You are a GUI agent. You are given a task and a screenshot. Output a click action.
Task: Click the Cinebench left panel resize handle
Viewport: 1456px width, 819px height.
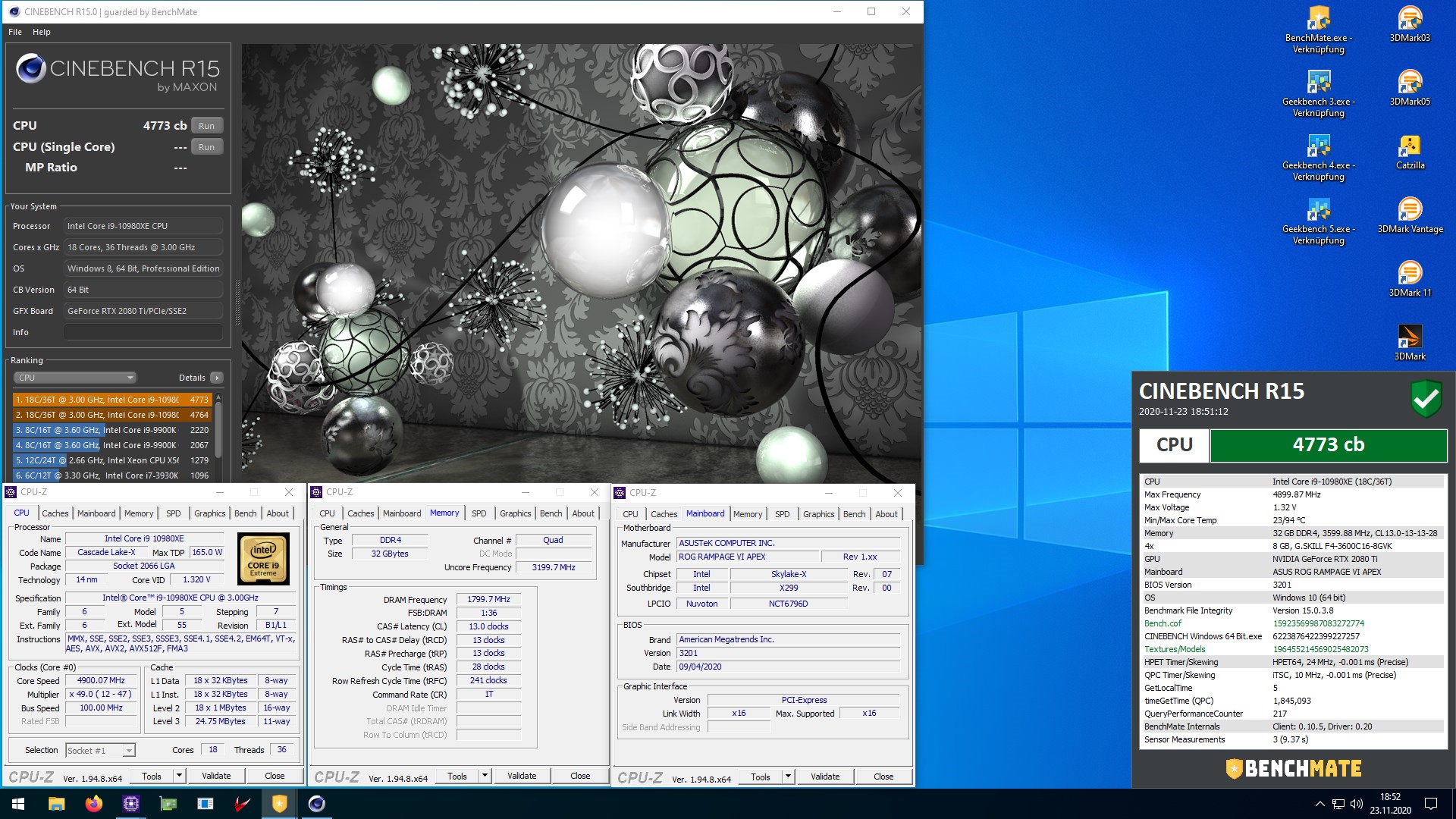pyautogui.click(x=237, y=302)
